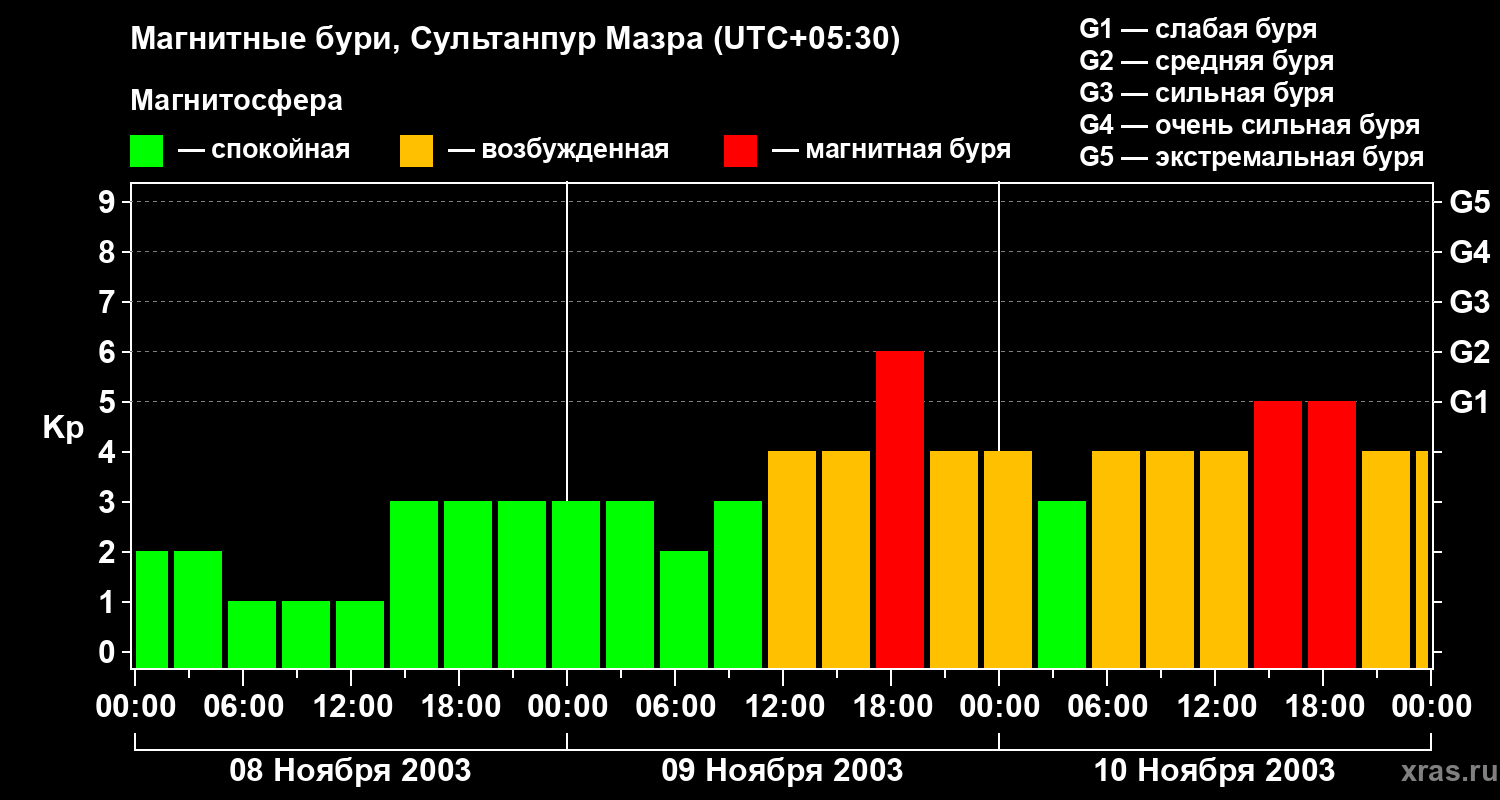Click the green «спокойная» legend swatch
The image size is (1500, 800).
[x=147, y=151]
